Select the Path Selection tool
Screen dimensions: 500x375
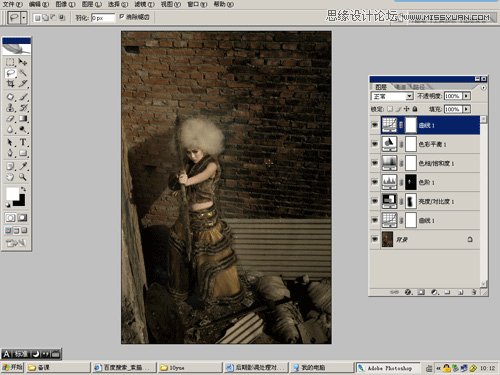click(10, 142)
